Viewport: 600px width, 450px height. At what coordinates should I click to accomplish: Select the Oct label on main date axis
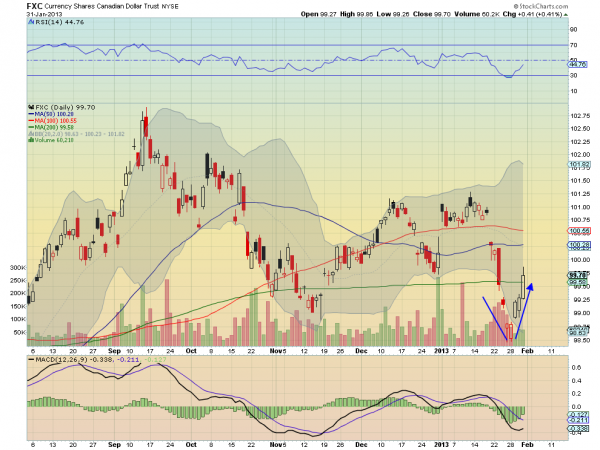click(x=191, y=351)
